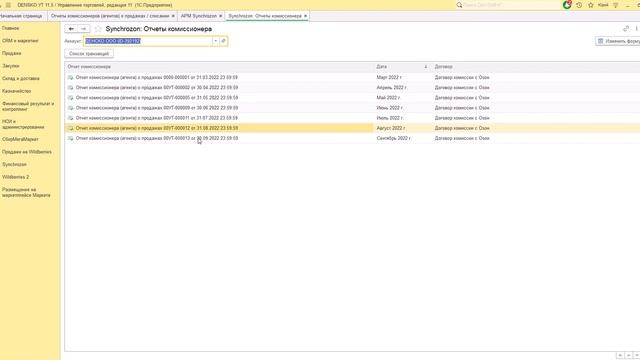Click Договор комиссии с Озон in Апрель row
The image size is (640, 360).
coord(462,87)
